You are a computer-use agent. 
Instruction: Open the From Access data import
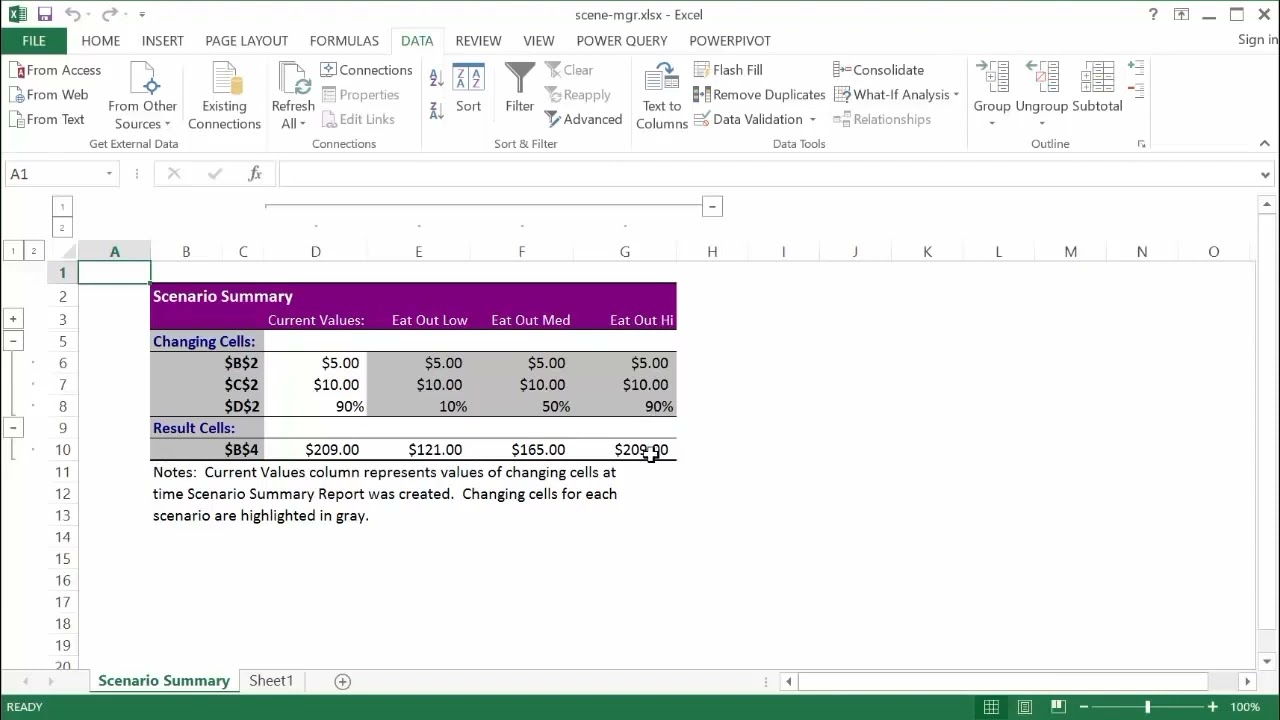click(56, 70)
